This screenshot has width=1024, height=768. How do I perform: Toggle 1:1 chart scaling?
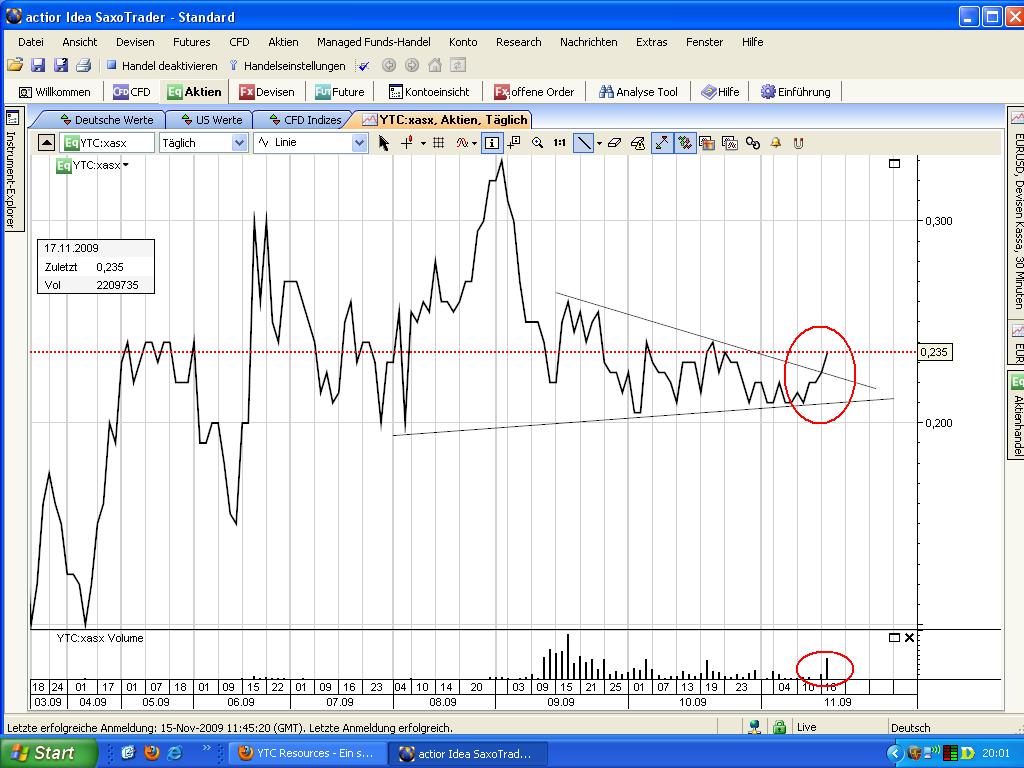point(560,143)
